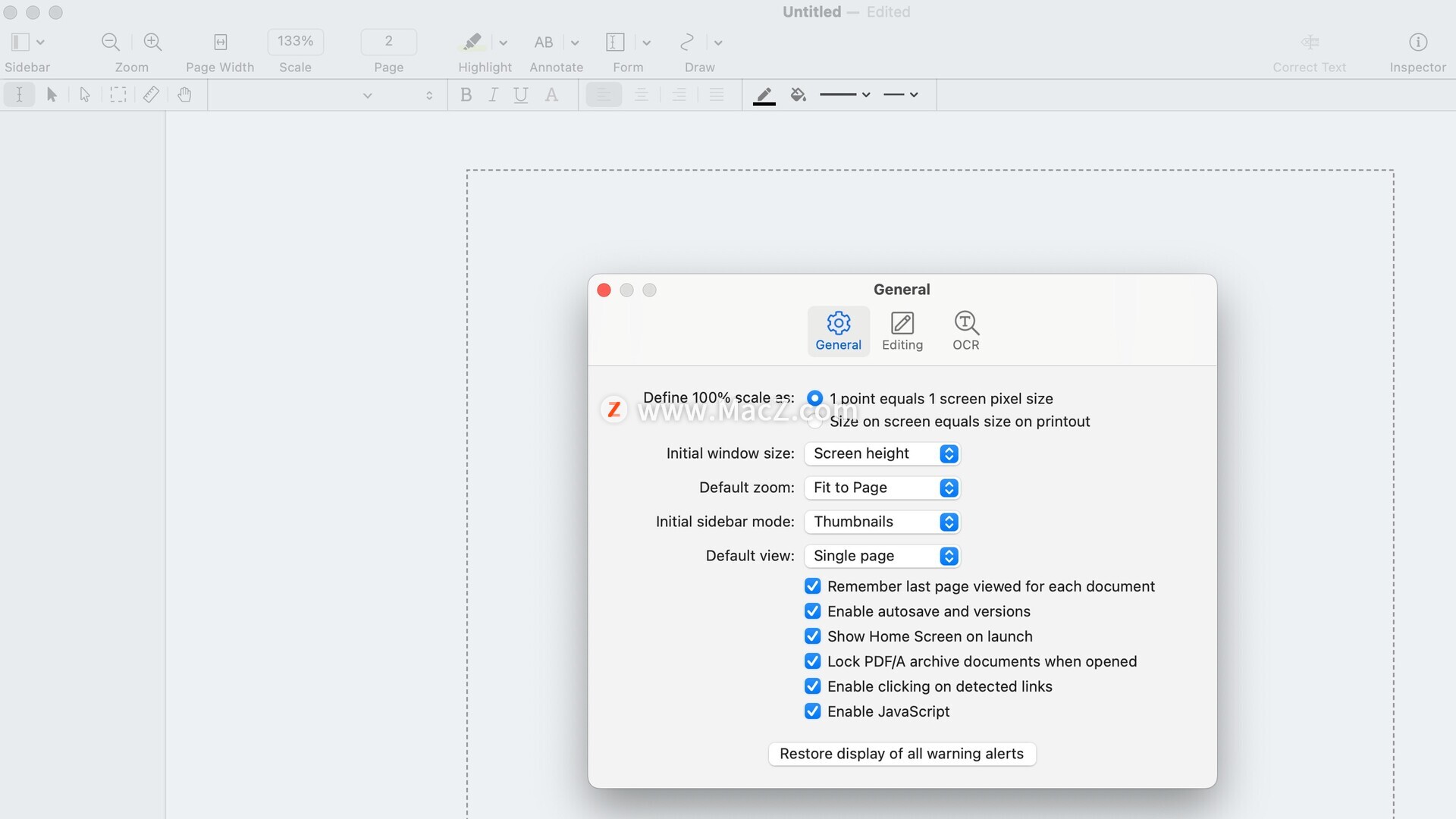Select the Highlight marker tool
This screenshot has width=1456, height=819.
click(472, 42)
